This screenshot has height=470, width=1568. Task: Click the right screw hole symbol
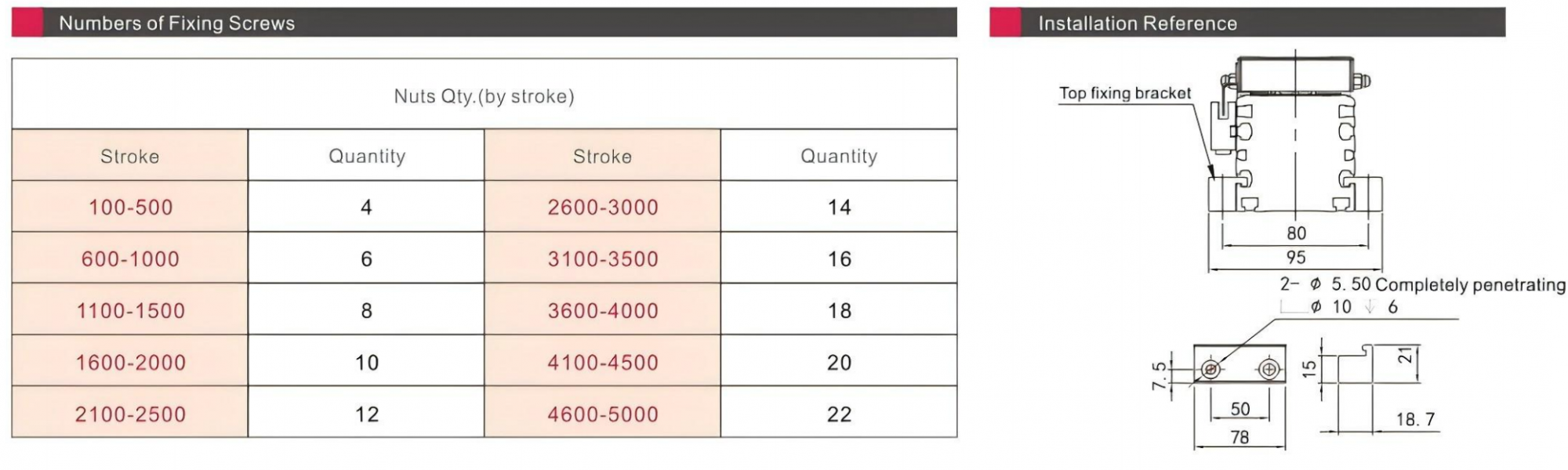[1269, 369]
